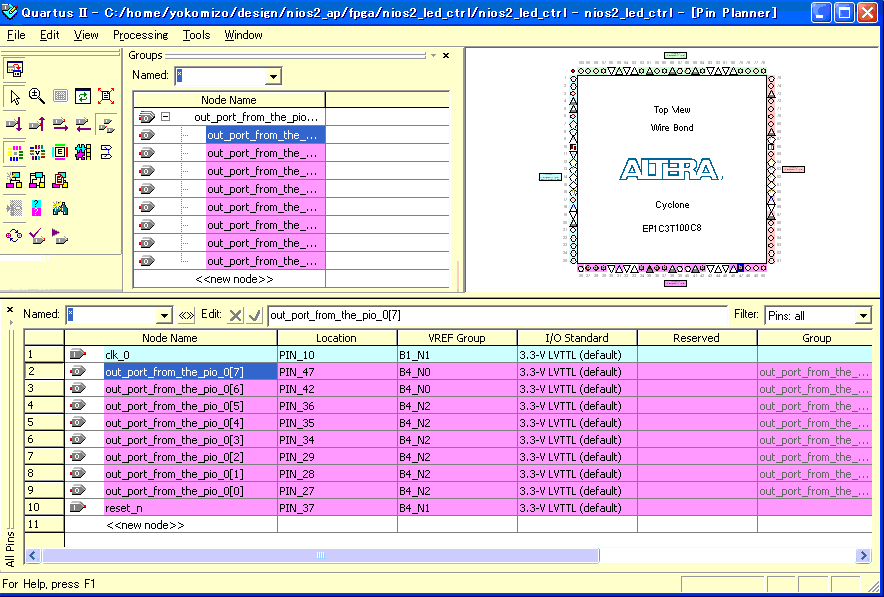The width and height of the screenshot is (884, 597).
Task: Click the checkmark pin analysis icon
Action: [x=37, y=236]
